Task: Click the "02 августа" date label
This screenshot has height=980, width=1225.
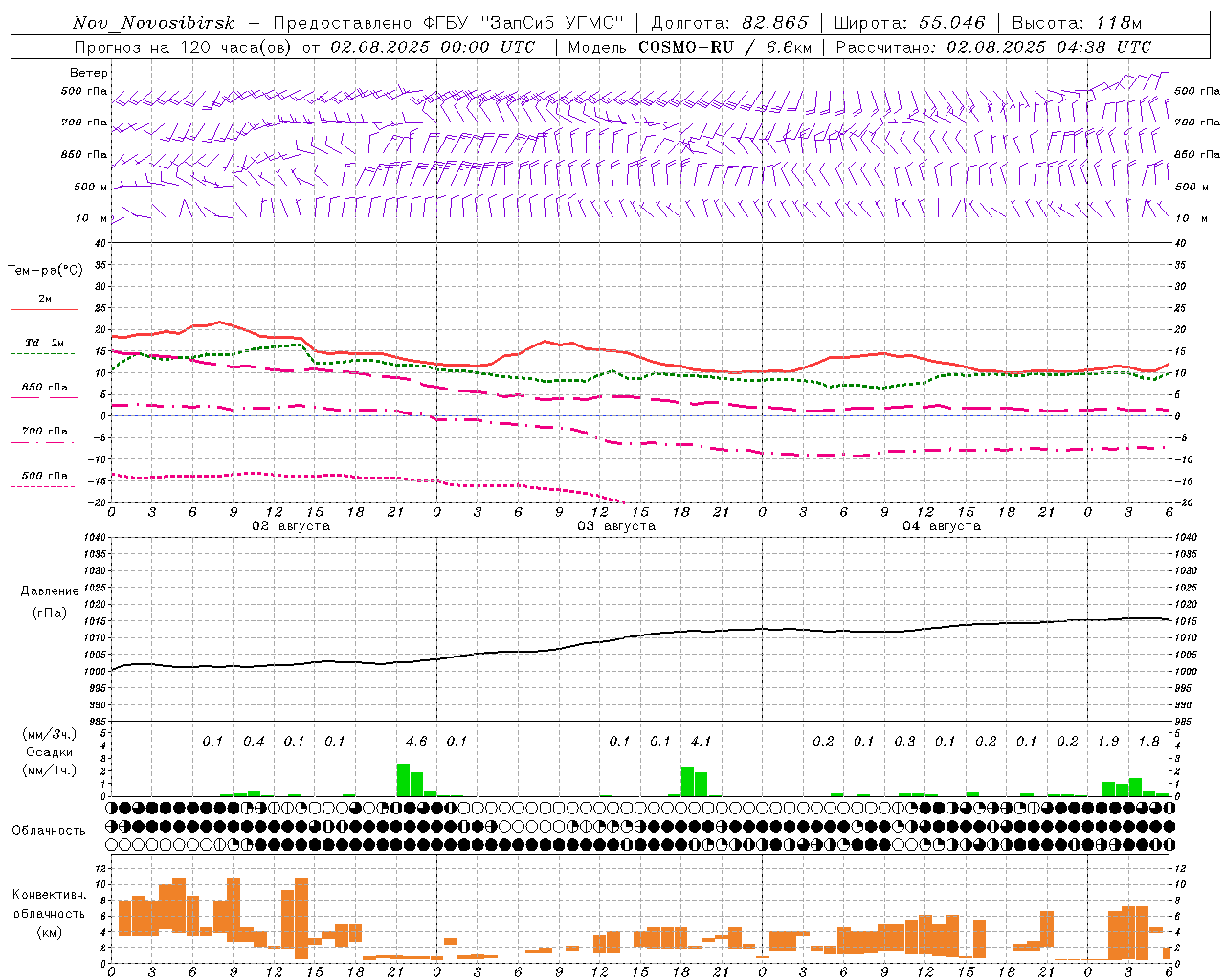Action: click(x=291, y=526)
